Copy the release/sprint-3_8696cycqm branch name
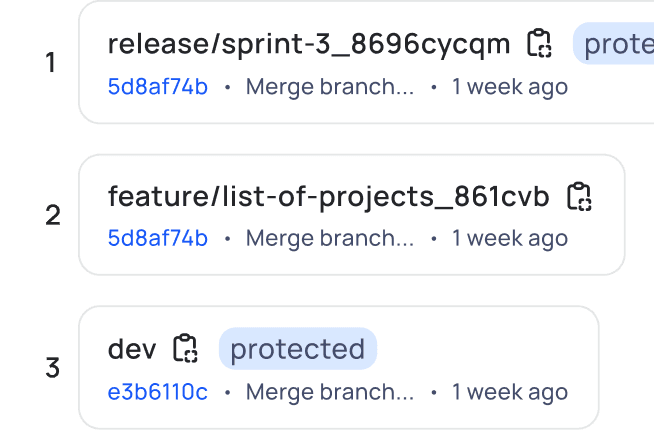The image size is (654, 430). [x=539, y=43]
